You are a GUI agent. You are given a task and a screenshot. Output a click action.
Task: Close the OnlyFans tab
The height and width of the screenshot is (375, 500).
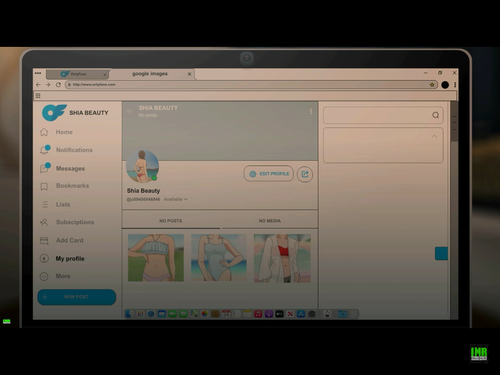(105, 75)
